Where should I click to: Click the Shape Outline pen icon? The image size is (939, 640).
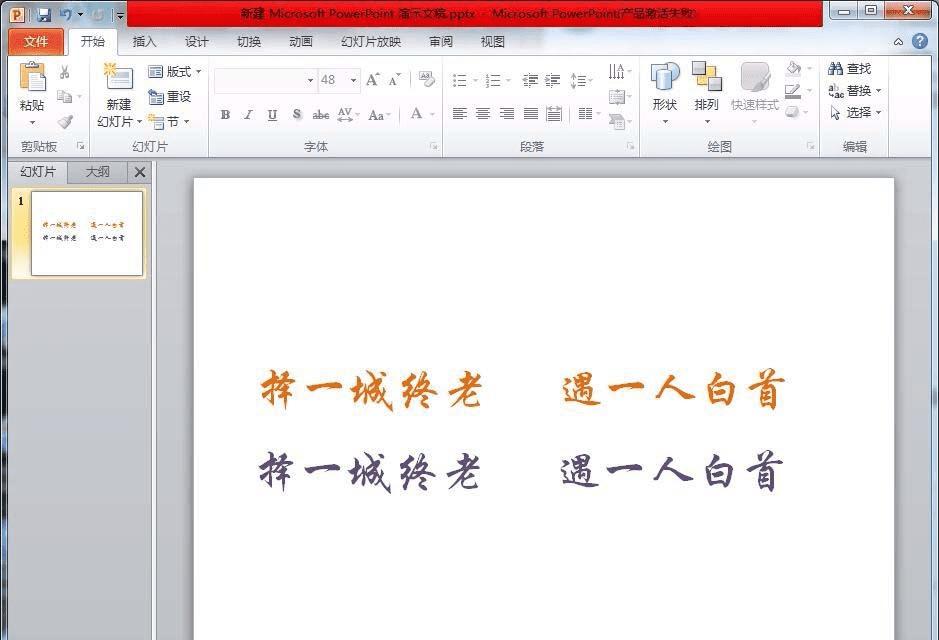coord(793,91)
